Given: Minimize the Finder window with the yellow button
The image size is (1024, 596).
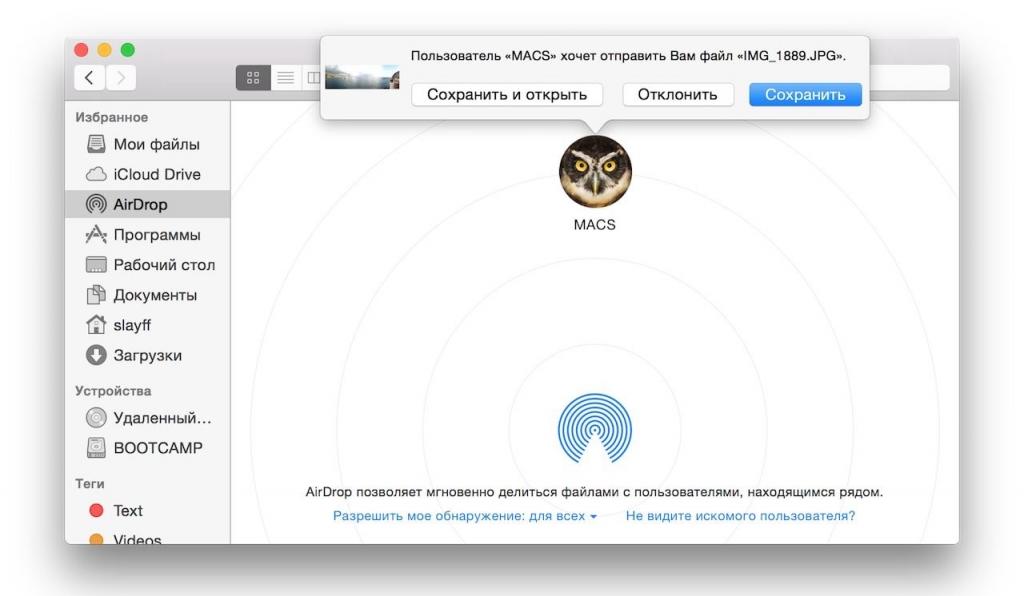Looking at the screenshot, I should (104, 50).
